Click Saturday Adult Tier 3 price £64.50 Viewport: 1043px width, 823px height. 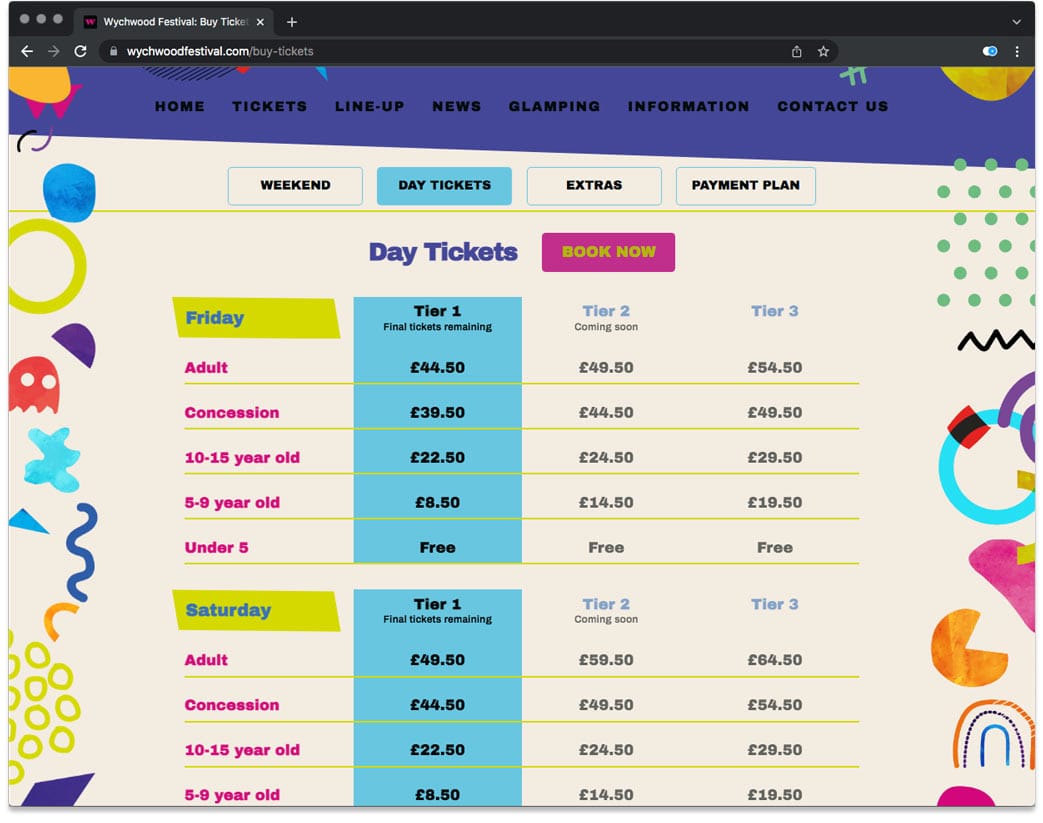tap(774, 660)
